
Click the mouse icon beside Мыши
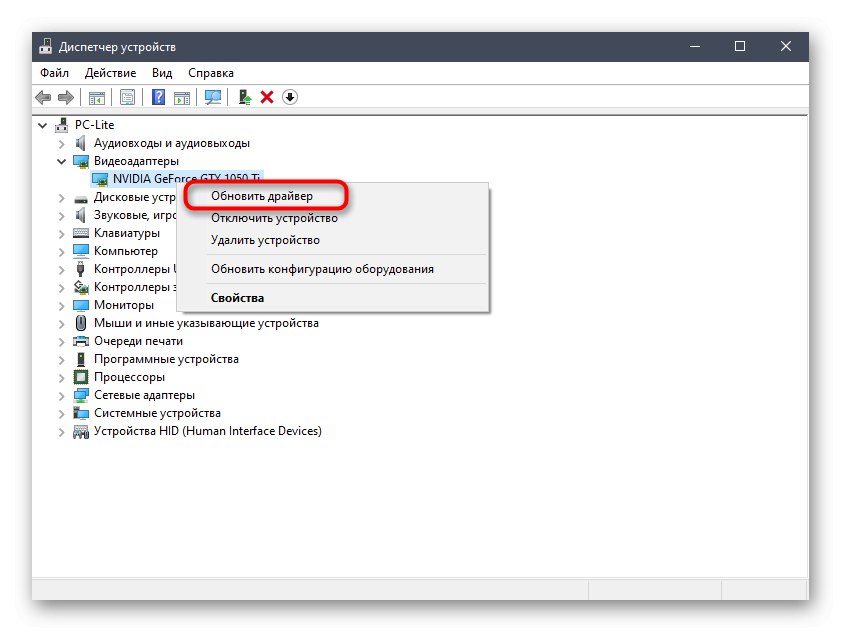81,323
